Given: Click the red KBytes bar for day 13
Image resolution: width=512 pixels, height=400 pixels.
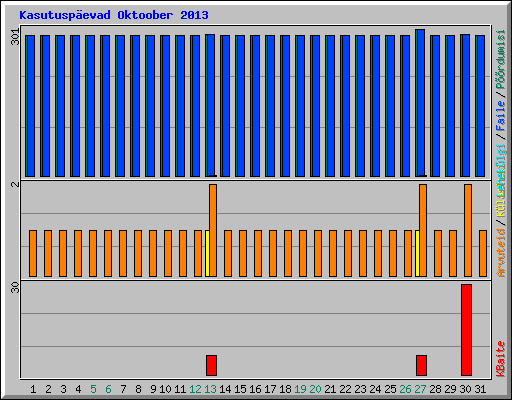Looking at the screenshot, I should 211,365.
